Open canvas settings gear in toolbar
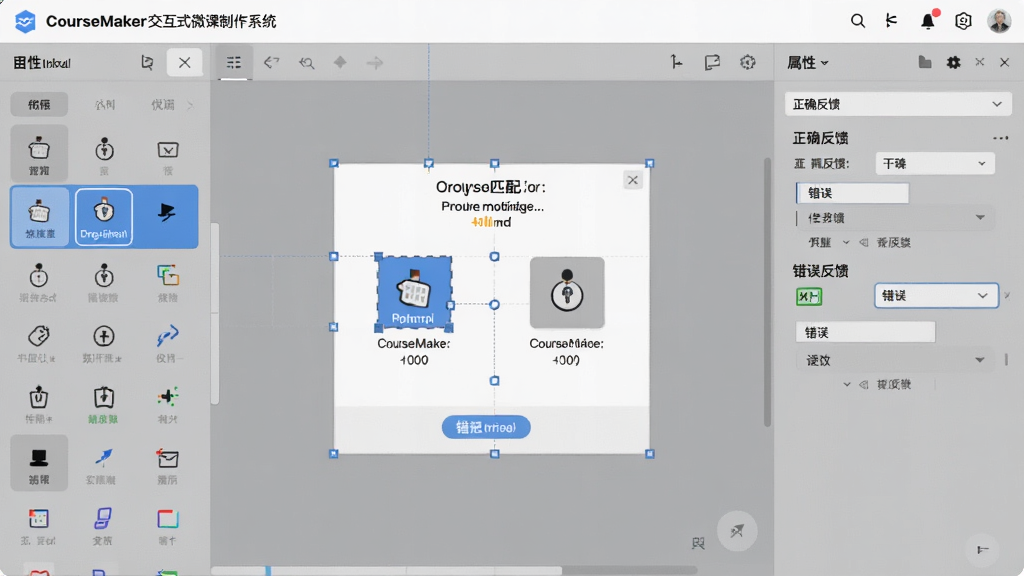This screenshot has height=576, width=1024. pyautogui.click(x=747, y=62)
